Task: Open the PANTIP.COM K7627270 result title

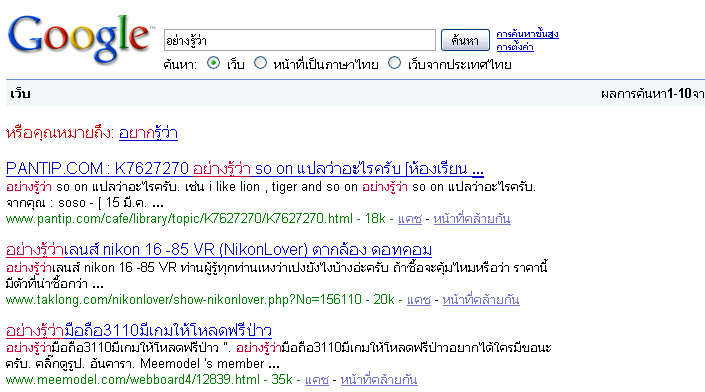Action: click(245, 169)
